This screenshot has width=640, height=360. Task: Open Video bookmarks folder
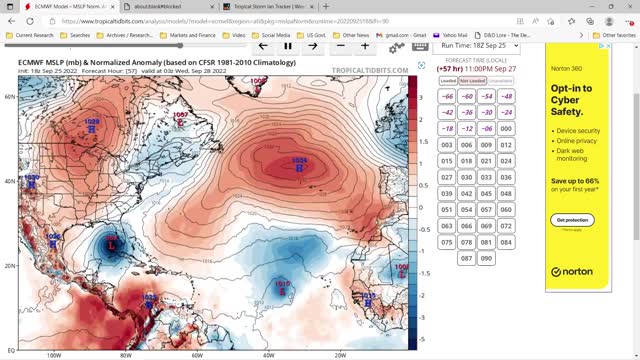pos(234,35)
